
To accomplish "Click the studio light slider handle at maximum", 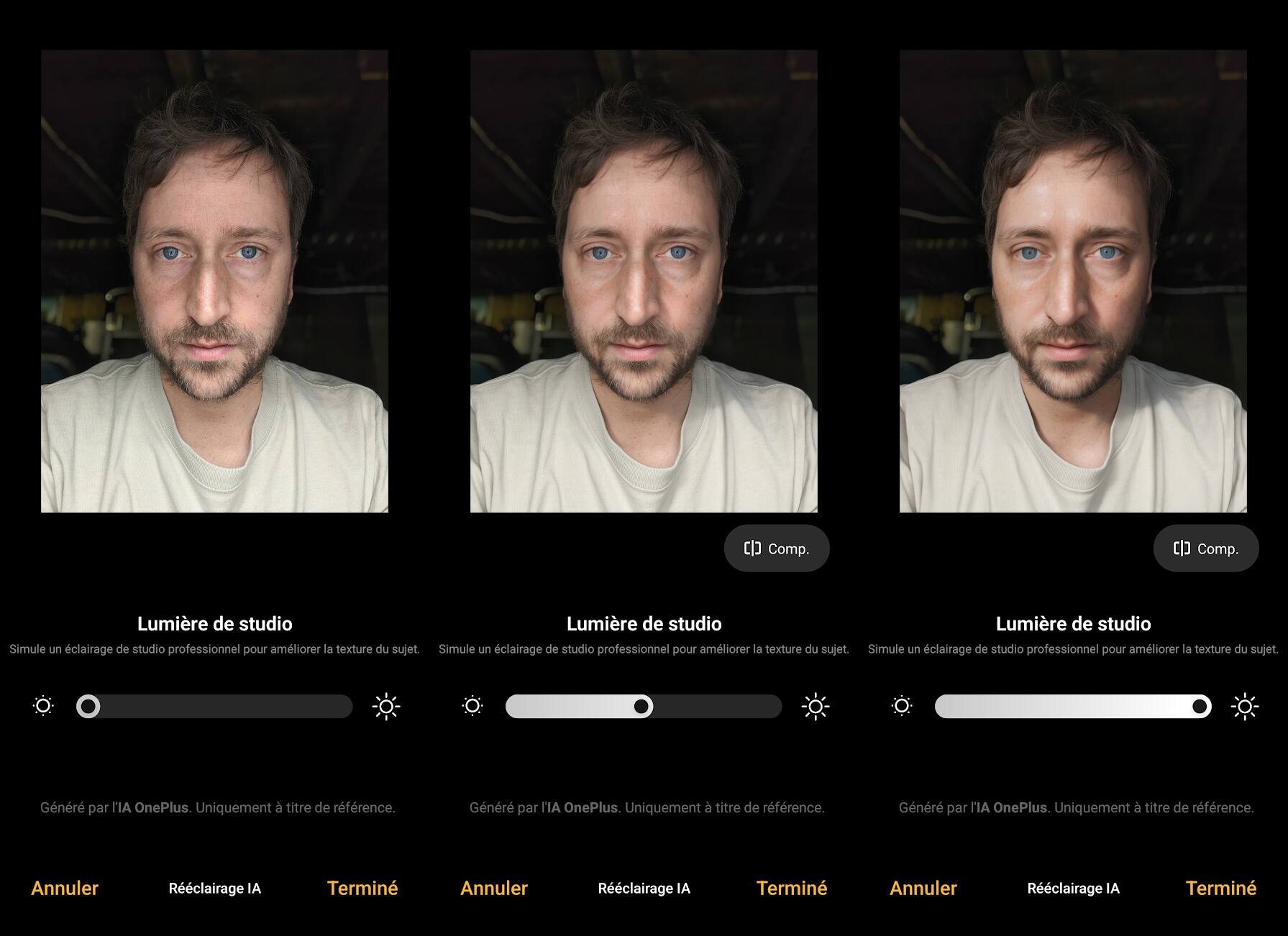I will [1200, 707].
